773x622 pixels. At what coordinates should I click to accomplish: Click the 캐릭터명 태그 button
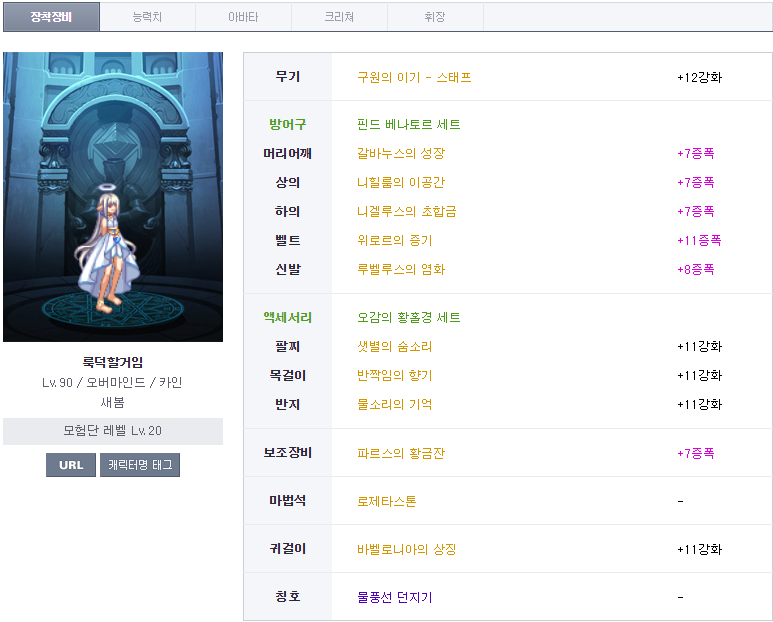pos(140,465)
